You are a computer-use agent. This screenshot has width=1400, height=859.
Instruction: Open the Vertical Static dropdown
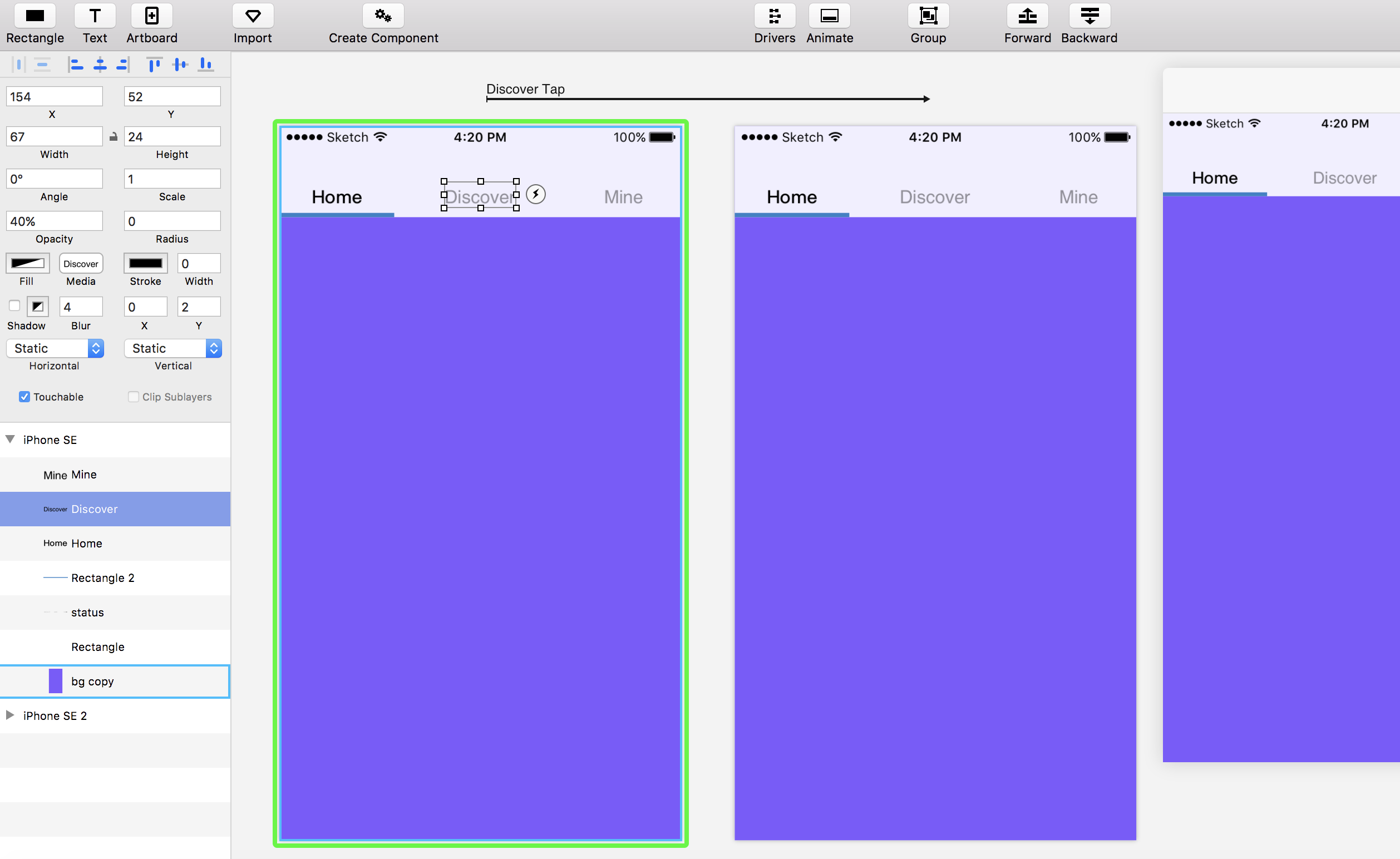pyautogui.click(x=172, y=348)
